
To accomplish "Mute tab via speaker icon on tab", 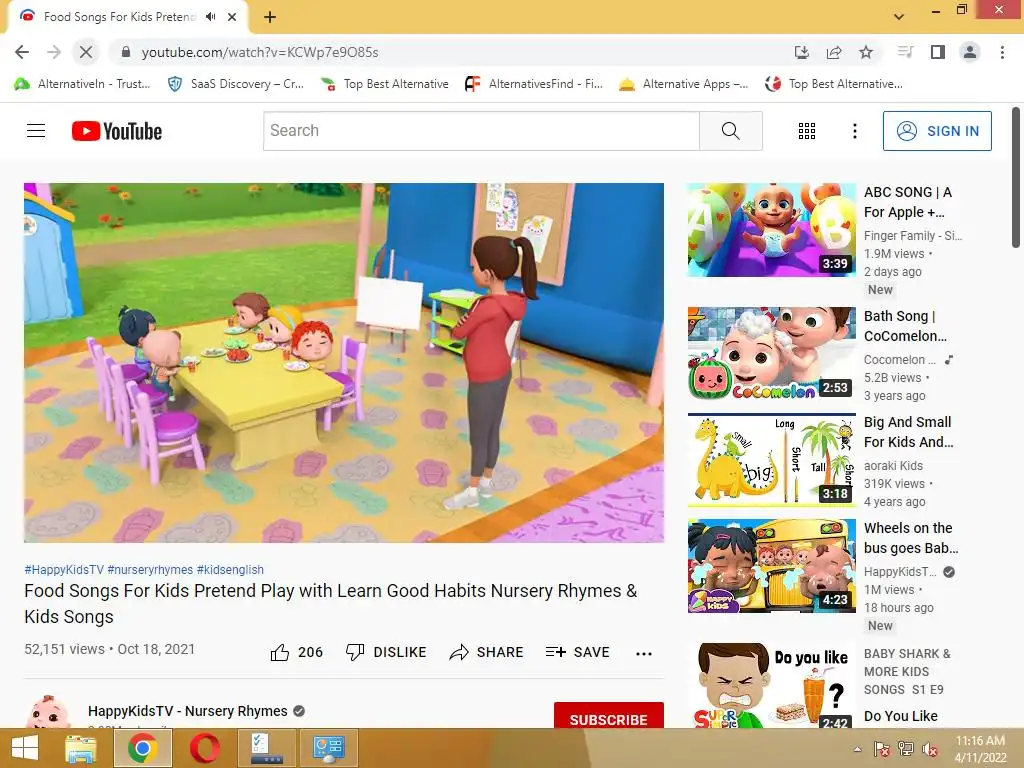I will tap(210, 16).
